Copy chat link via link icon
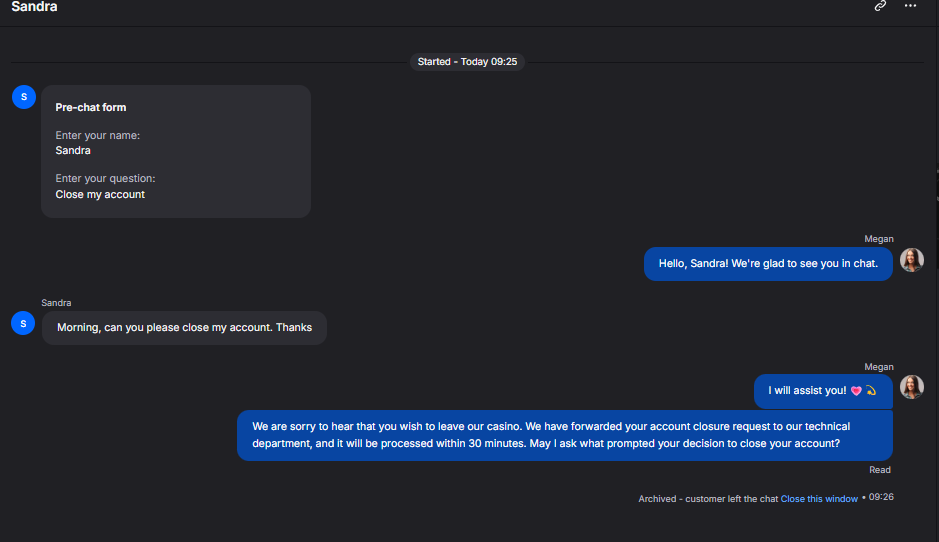The width and height of the screenshot is (939, 542). [x=880, y=6]
